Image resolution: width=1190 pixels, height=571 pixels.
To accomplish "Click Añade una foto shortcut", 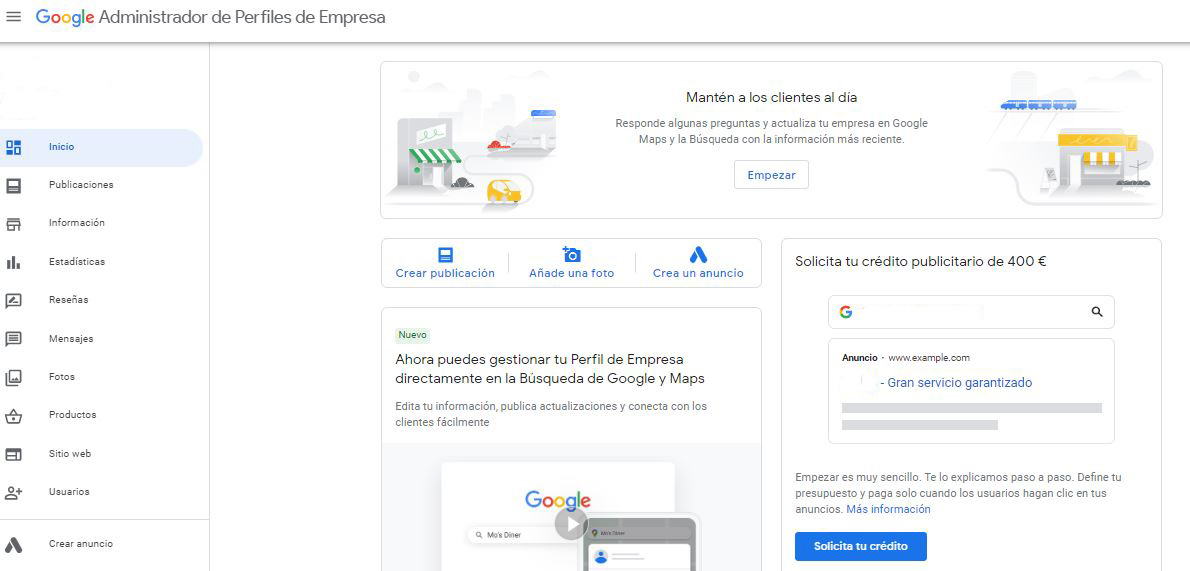I will pos(571,263).
